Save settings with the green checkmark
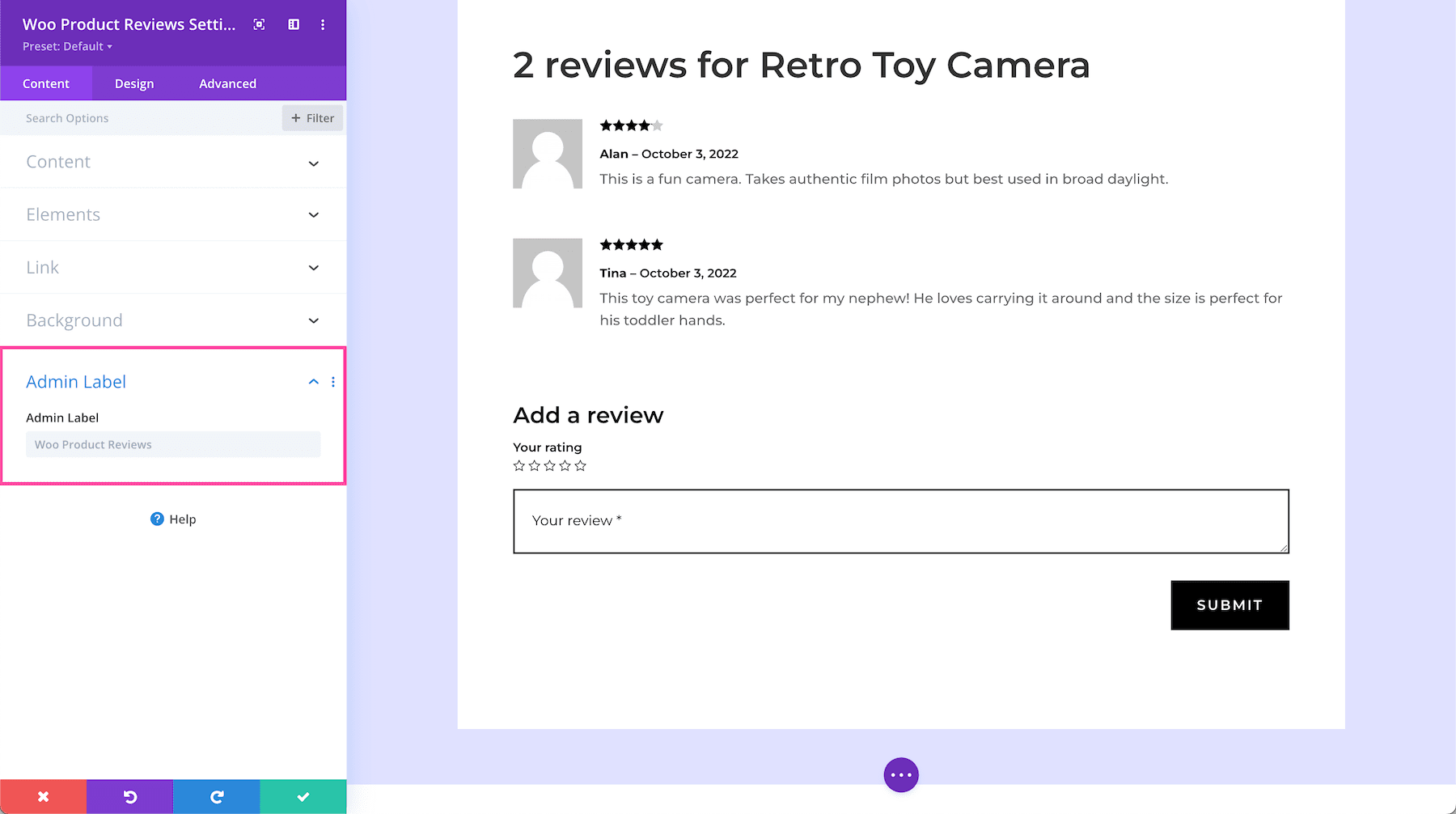This screenshot has height=814, width=1456. click(303, 796)
